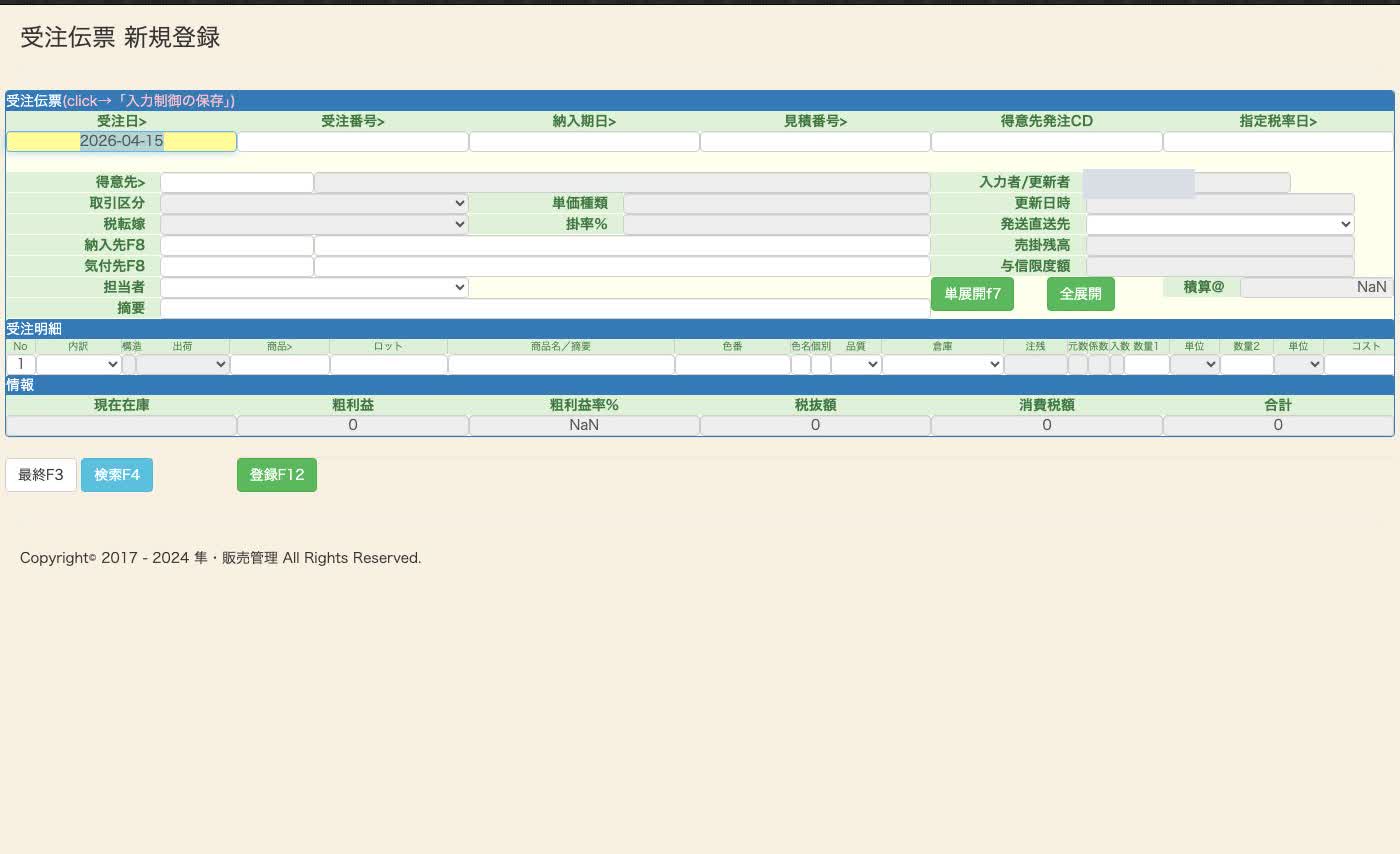The width and height of the screenshot is (1400, 854).
Task: Click the 最終F3 button
Action: click(41, 475)
